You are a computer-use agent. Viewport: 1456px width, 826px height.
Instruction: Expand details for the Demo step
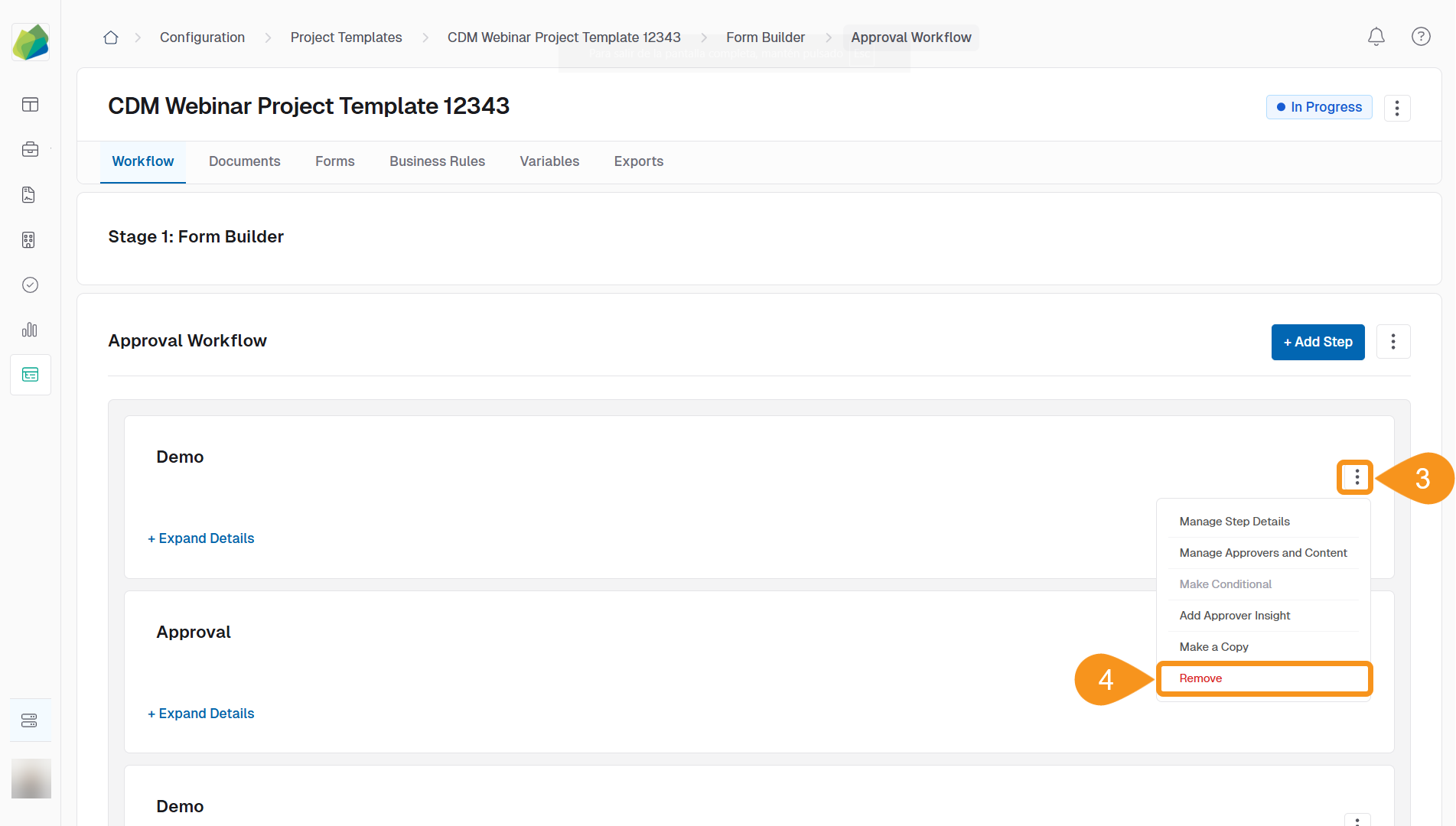click(201, 538)
